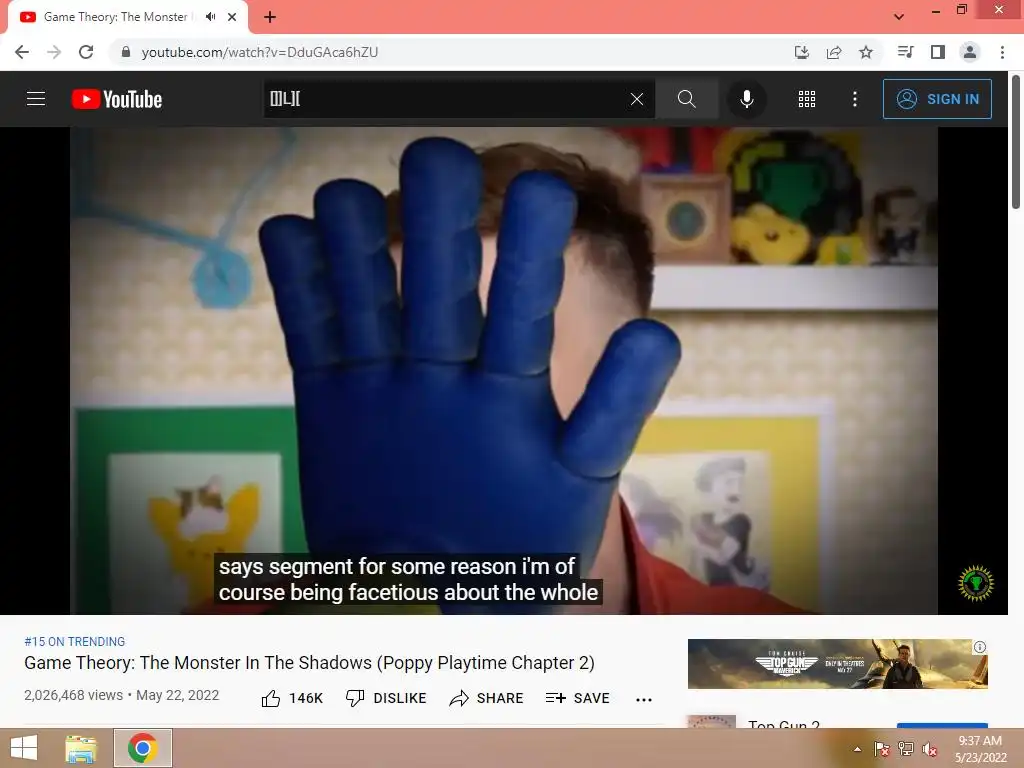Click the video title text

pyautogui.click(x=310, y=663)
